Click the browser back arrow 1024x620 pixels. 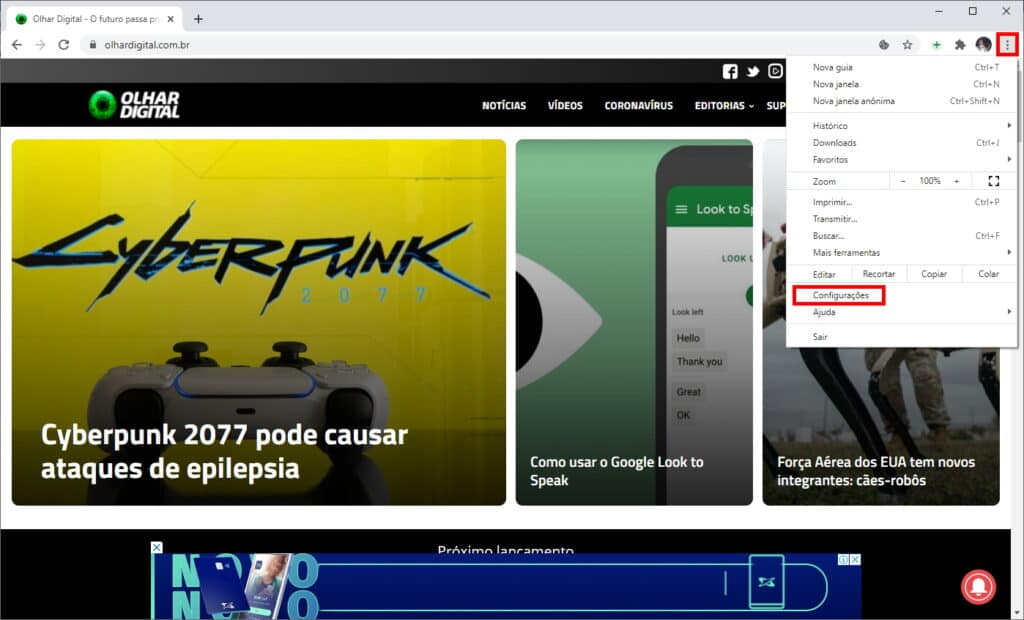17,44
